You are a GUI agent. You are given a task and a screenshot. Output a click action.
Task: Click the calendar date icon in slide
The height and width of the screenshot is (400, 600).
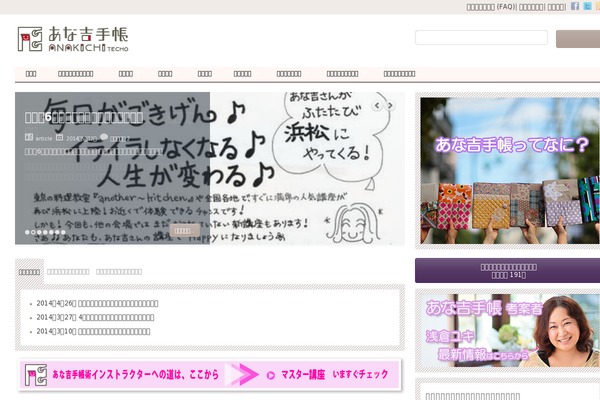tap(59, 137)
